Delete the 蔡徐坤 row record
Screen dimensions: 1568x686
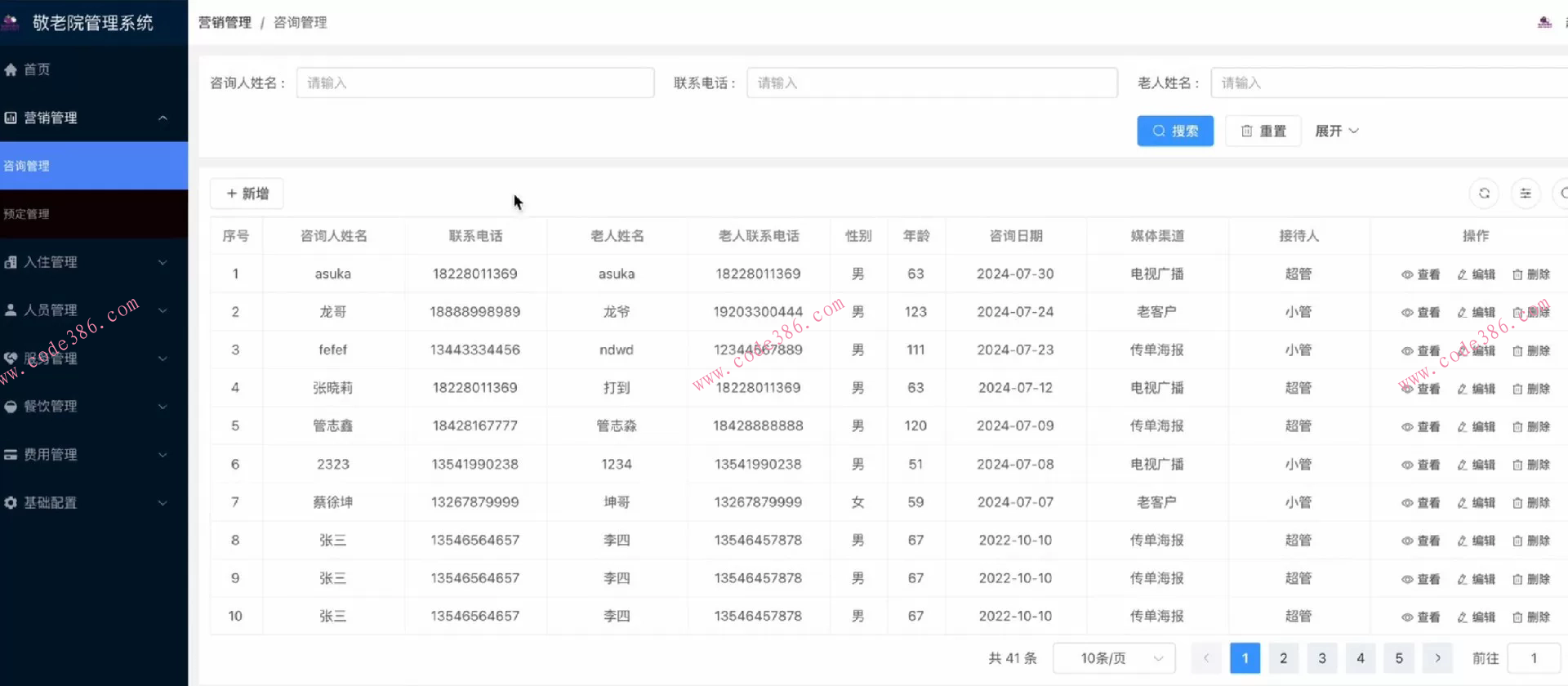(1530, 503)
